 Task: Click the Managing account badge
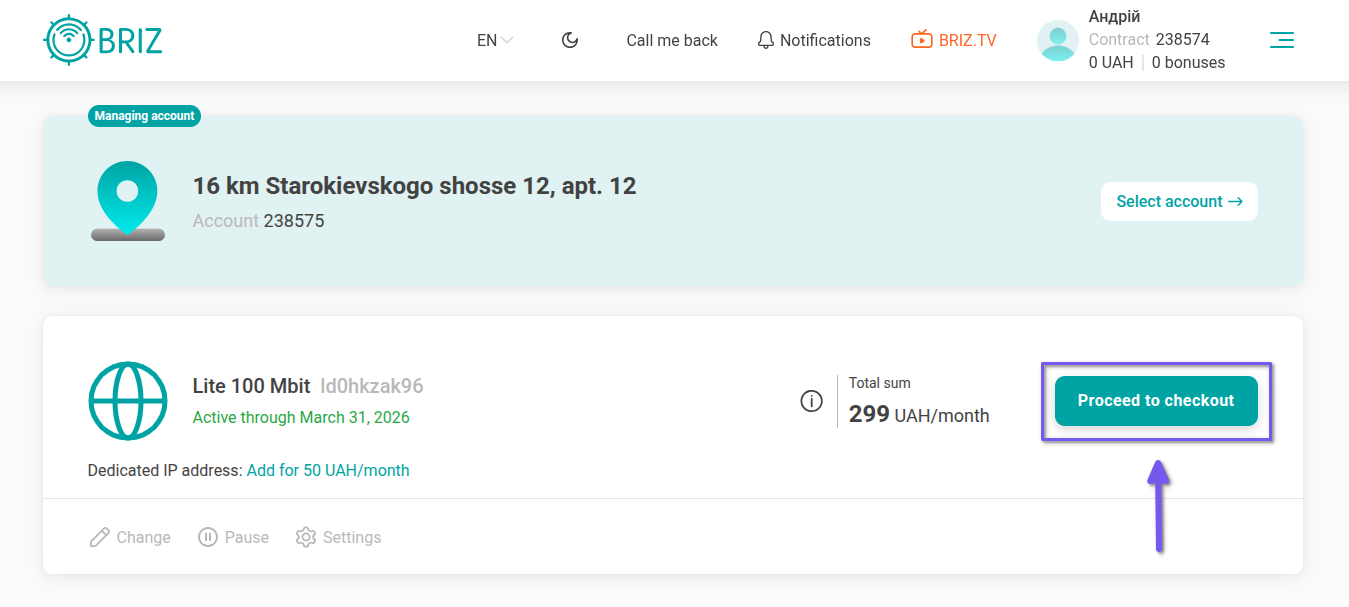(144, 116)
